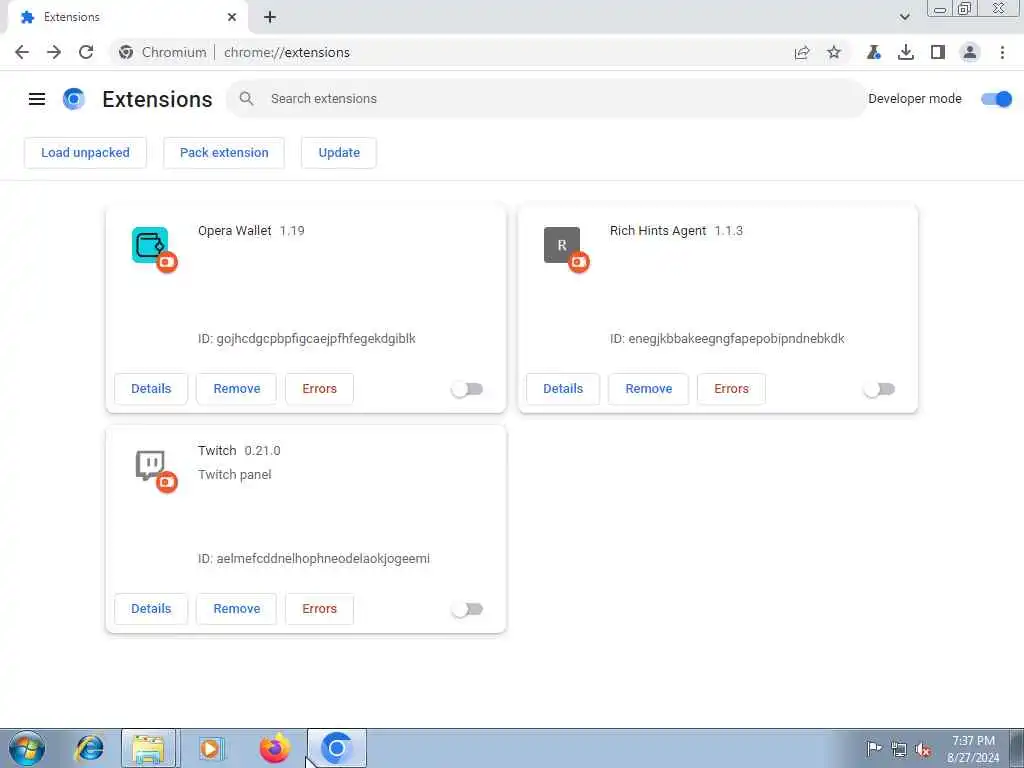This screenshot has width=1024, height=768.
Task: View Errors for Rich Hints Agent
Action: pos(731,389)
